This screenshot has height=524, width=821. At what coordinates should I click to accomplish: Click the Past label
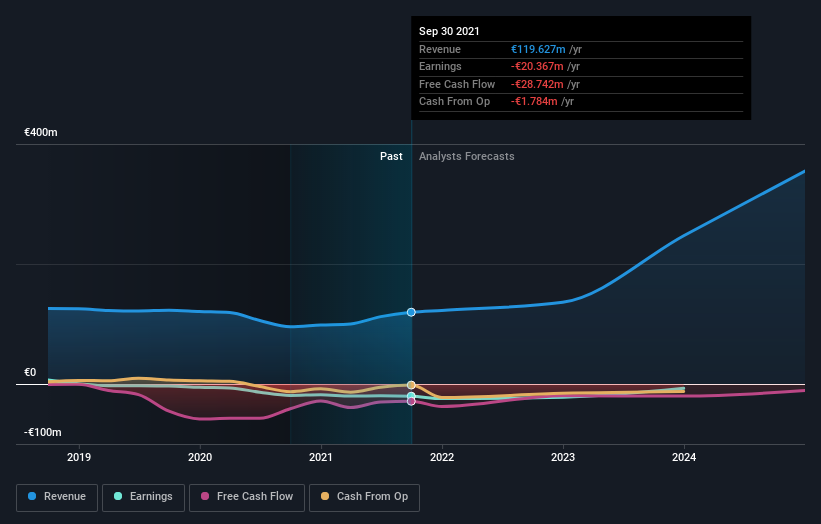[391, 156]
